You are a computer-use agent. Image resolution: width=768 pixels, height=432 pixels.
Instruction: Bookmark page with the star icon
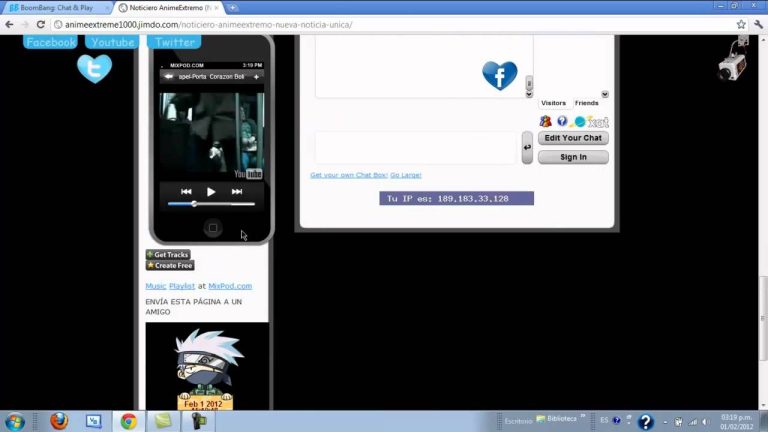coord(741,24)
